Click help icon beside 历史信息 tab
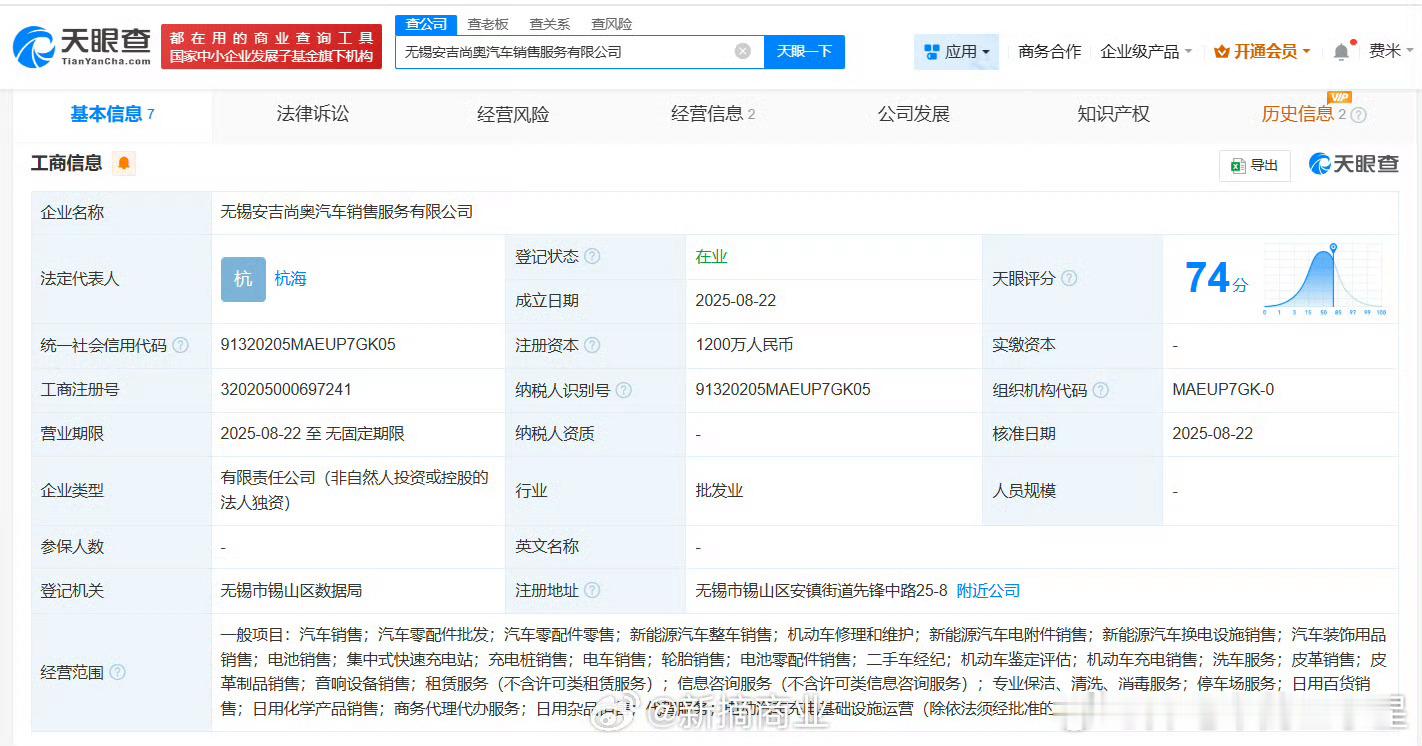1422x746 pixels. point(1358,115)
